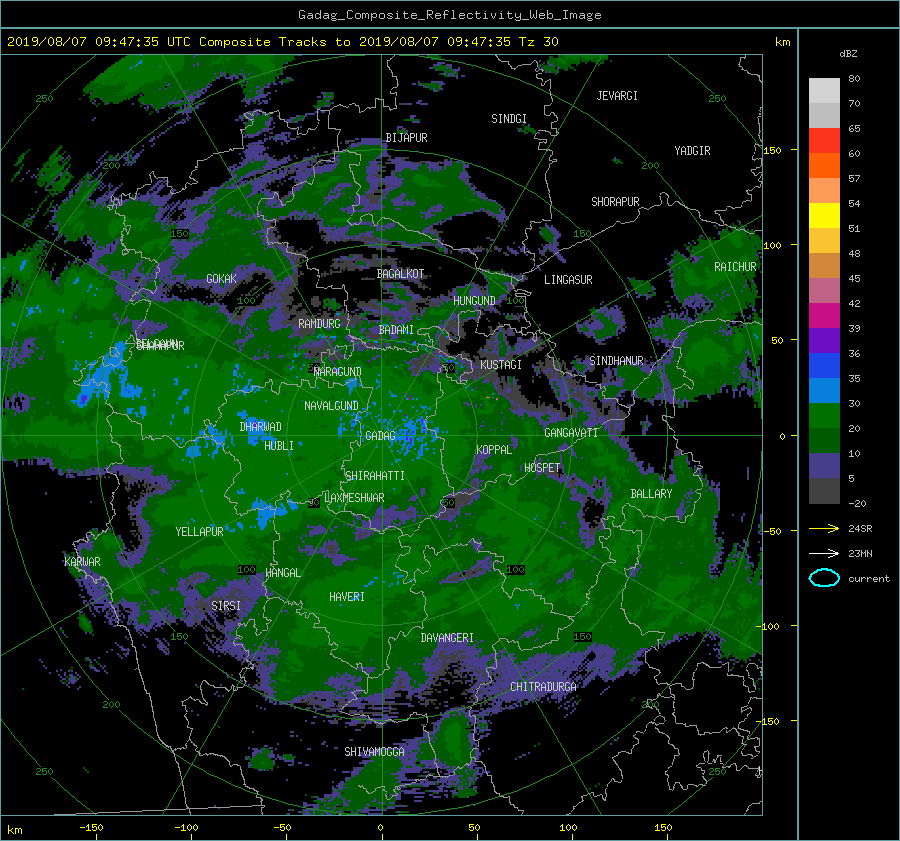
Task: Click the YADGIR city label
Action: 692,151
